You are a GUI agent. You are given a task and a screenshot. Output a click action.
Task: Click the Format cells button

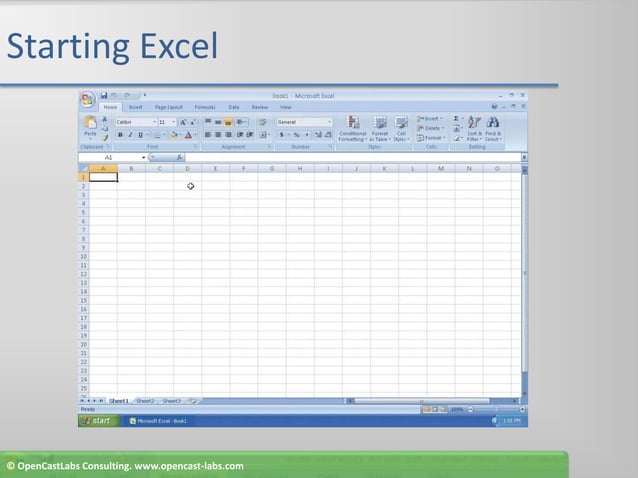(x=431, y=138)
